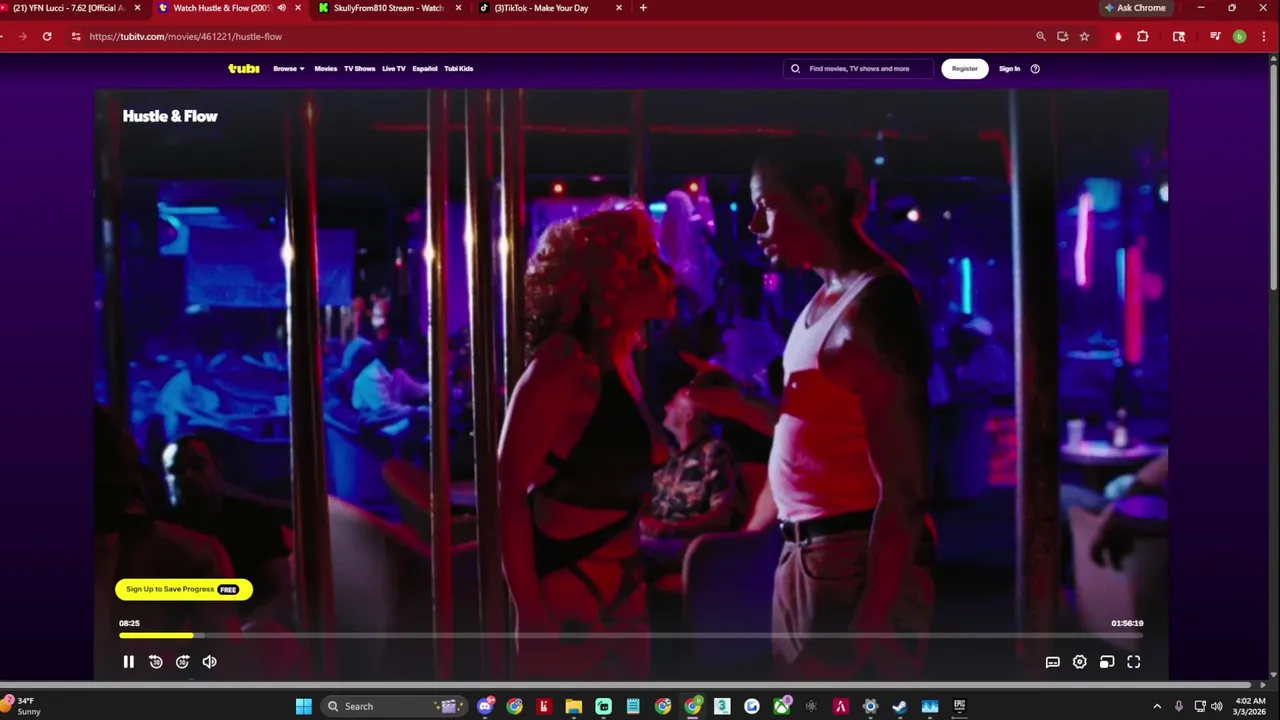The width and height of the screenshot is (1280, 720).
Task: Open the red hand blocker extension
Action: point(1118,36)
